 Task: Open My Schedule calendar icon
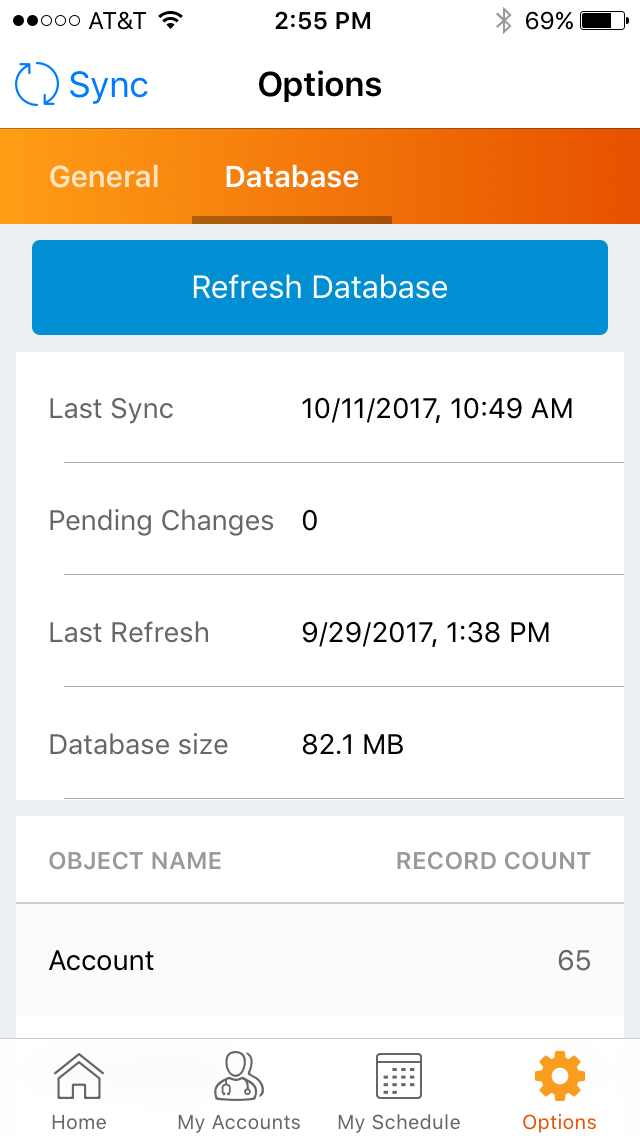[x=399, y=1077]
